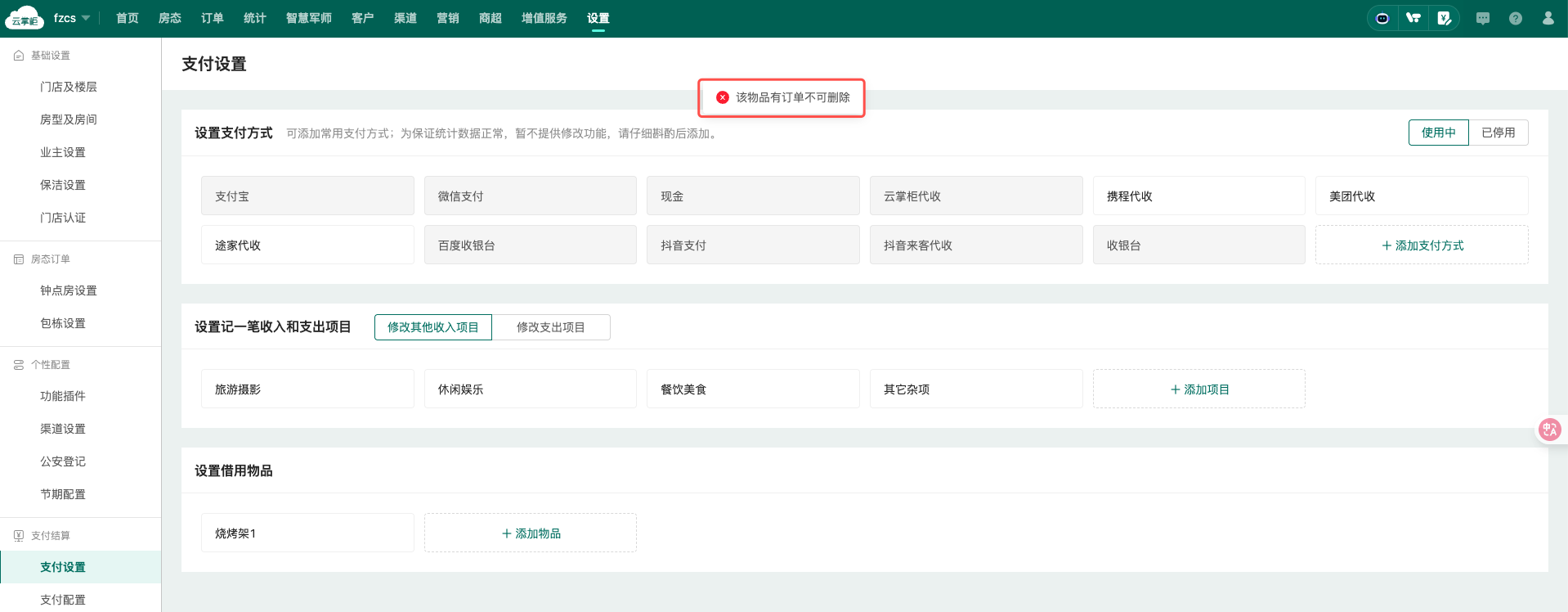Expand the fzcs store dropdown arrow
Screen dimensions: 1568x612
(86, 18)
